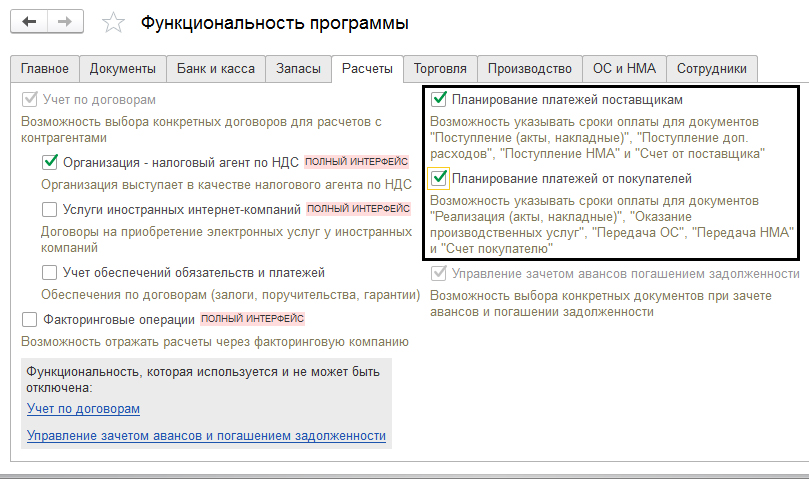Disable Планирование платежей от покупателей checkbox

pyautogui.click(x=438, y=178)
